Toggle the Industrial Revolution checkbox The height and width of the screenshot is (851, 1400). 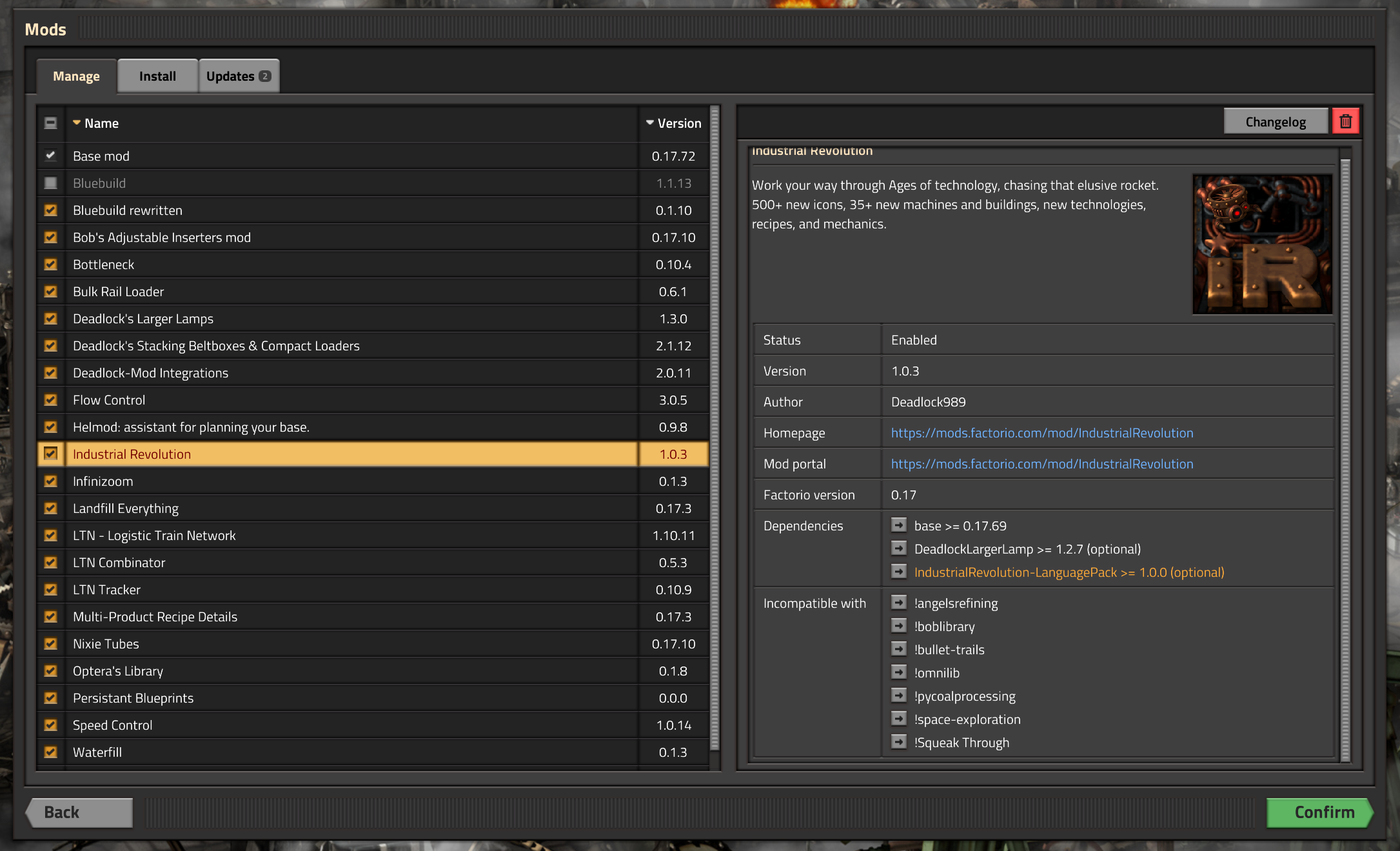coord(50,454)
